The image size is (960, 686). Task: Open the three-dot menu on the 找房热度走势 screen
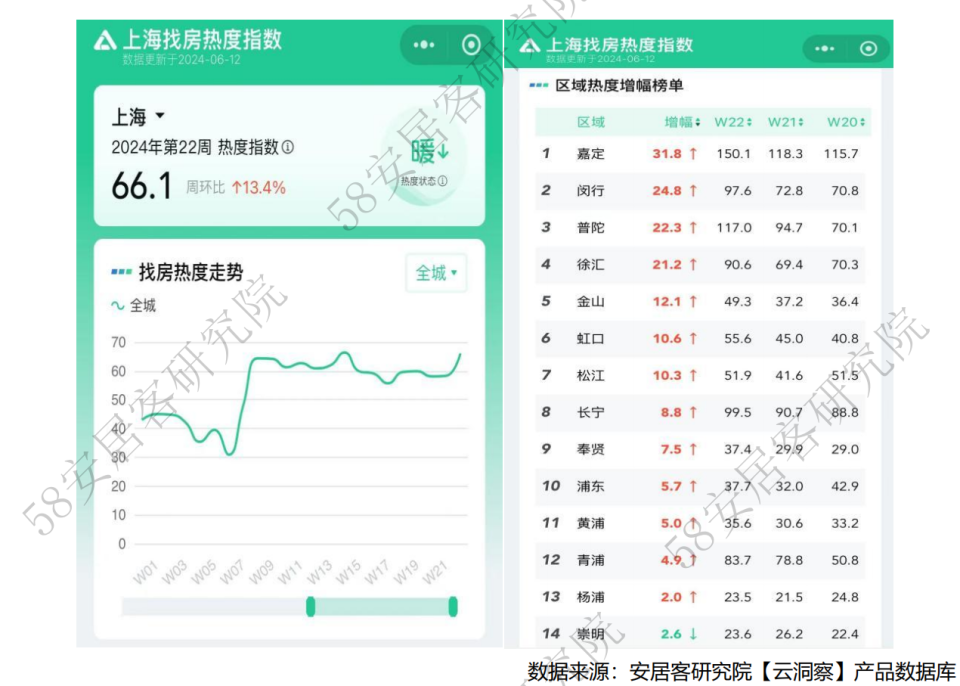tap(424, 45)
